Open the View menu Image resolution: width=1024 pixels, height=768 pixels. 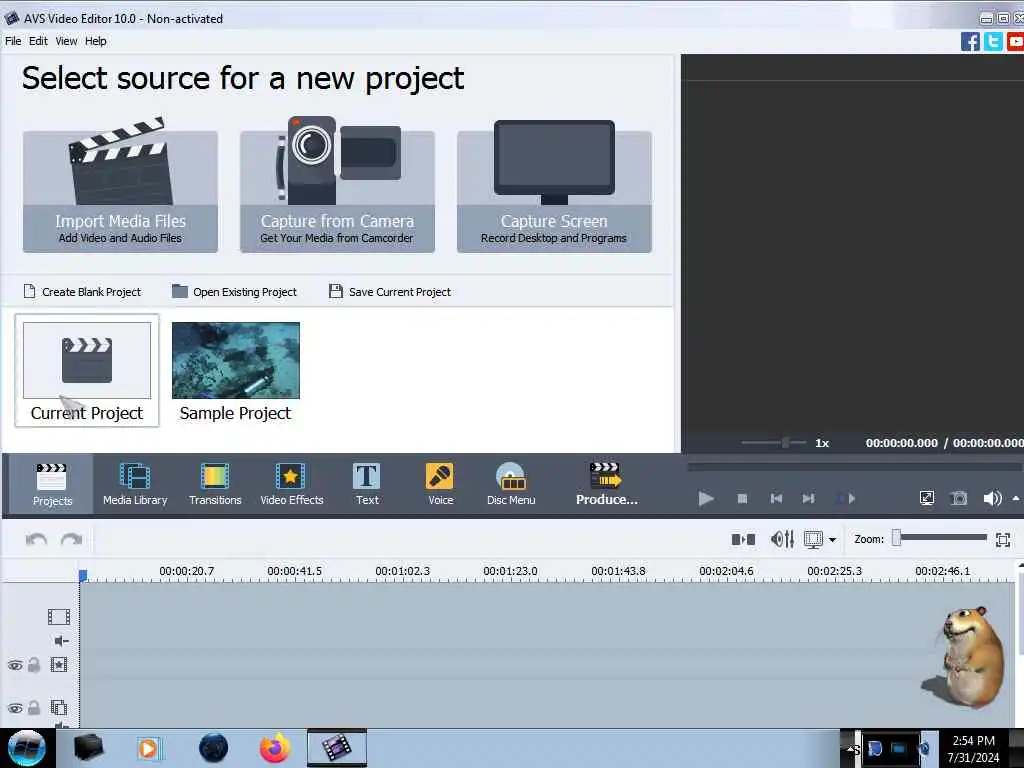tap(66, 41)
